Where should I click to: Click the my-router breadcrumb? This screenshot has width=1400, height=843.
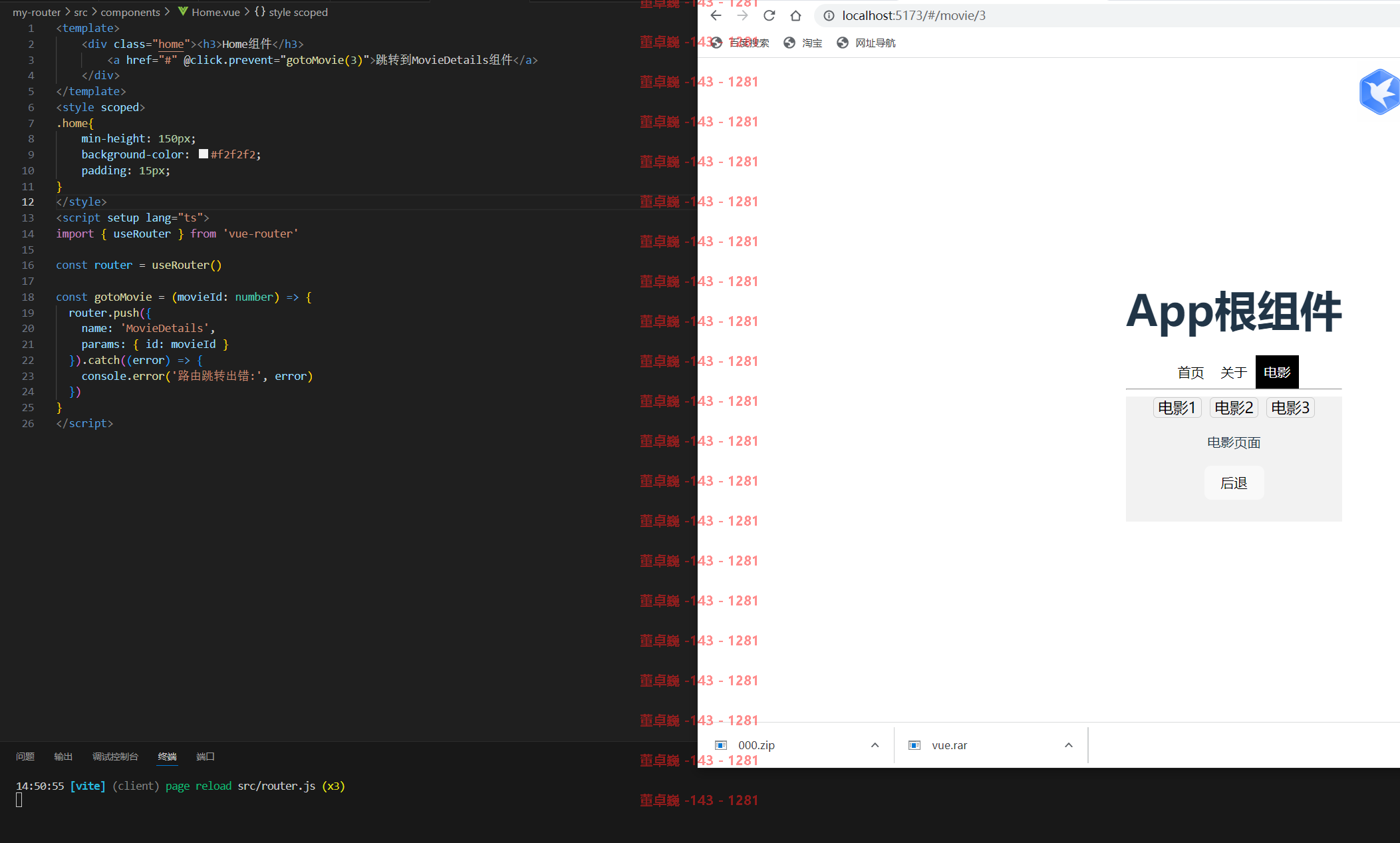[x=37, y=12]
